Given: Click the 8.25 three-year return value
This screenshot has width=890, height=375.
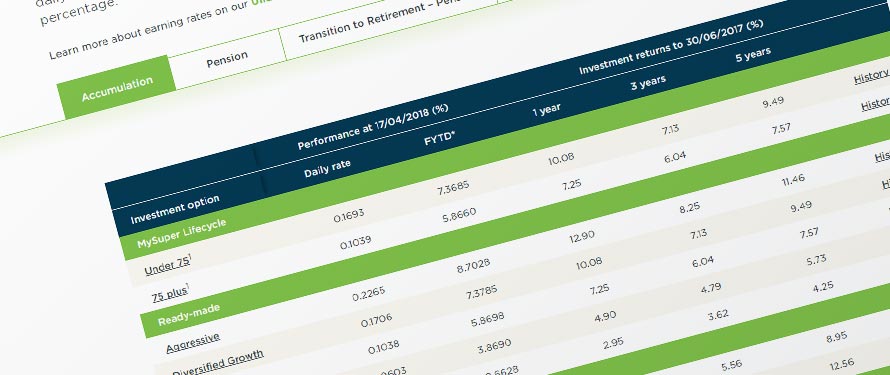Looking at the screenshot, I should coord(690,208).
